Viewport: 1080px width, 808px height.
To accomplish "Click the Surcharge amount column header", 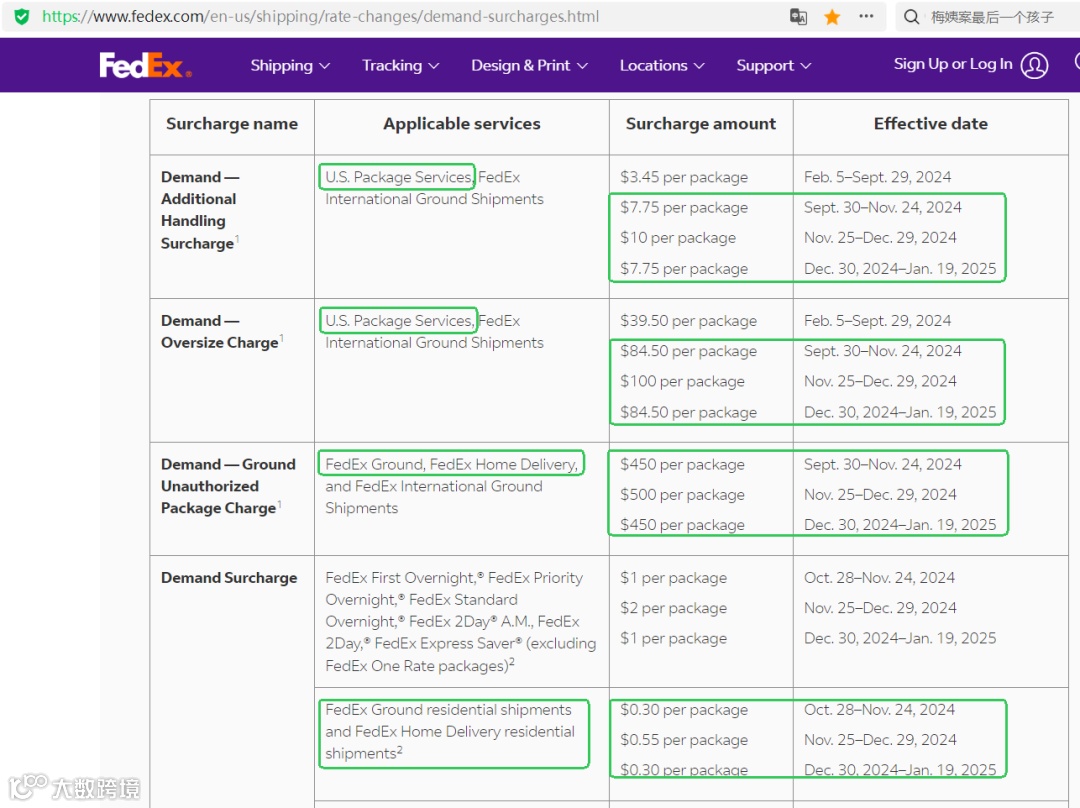I will [701, 123].
